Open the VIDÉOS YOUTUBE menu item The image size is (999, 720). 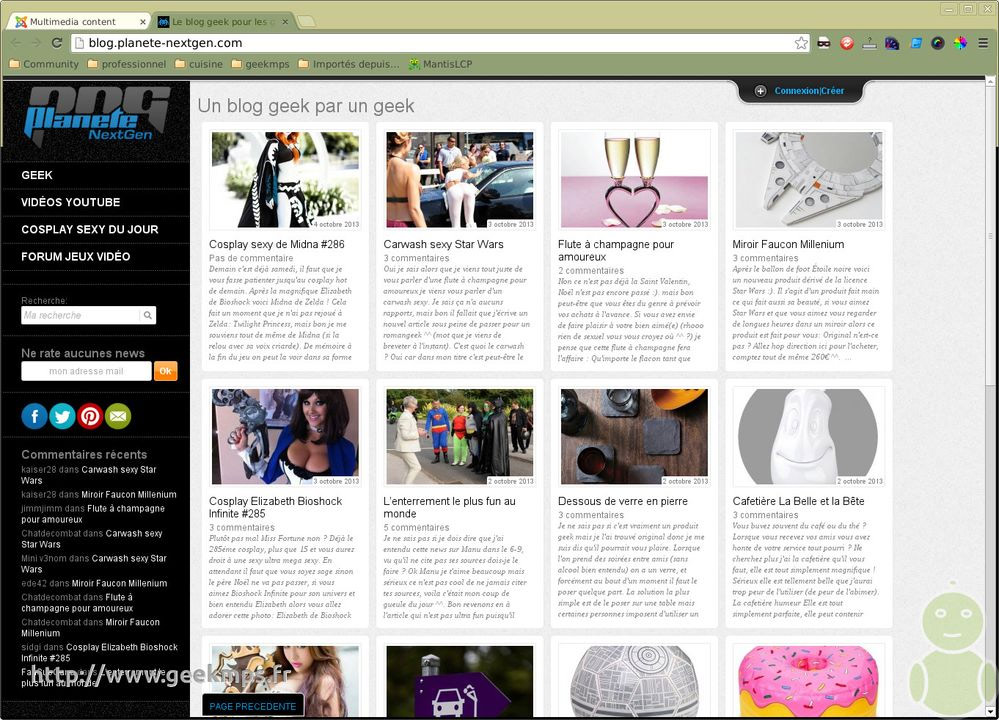(71, 202)
